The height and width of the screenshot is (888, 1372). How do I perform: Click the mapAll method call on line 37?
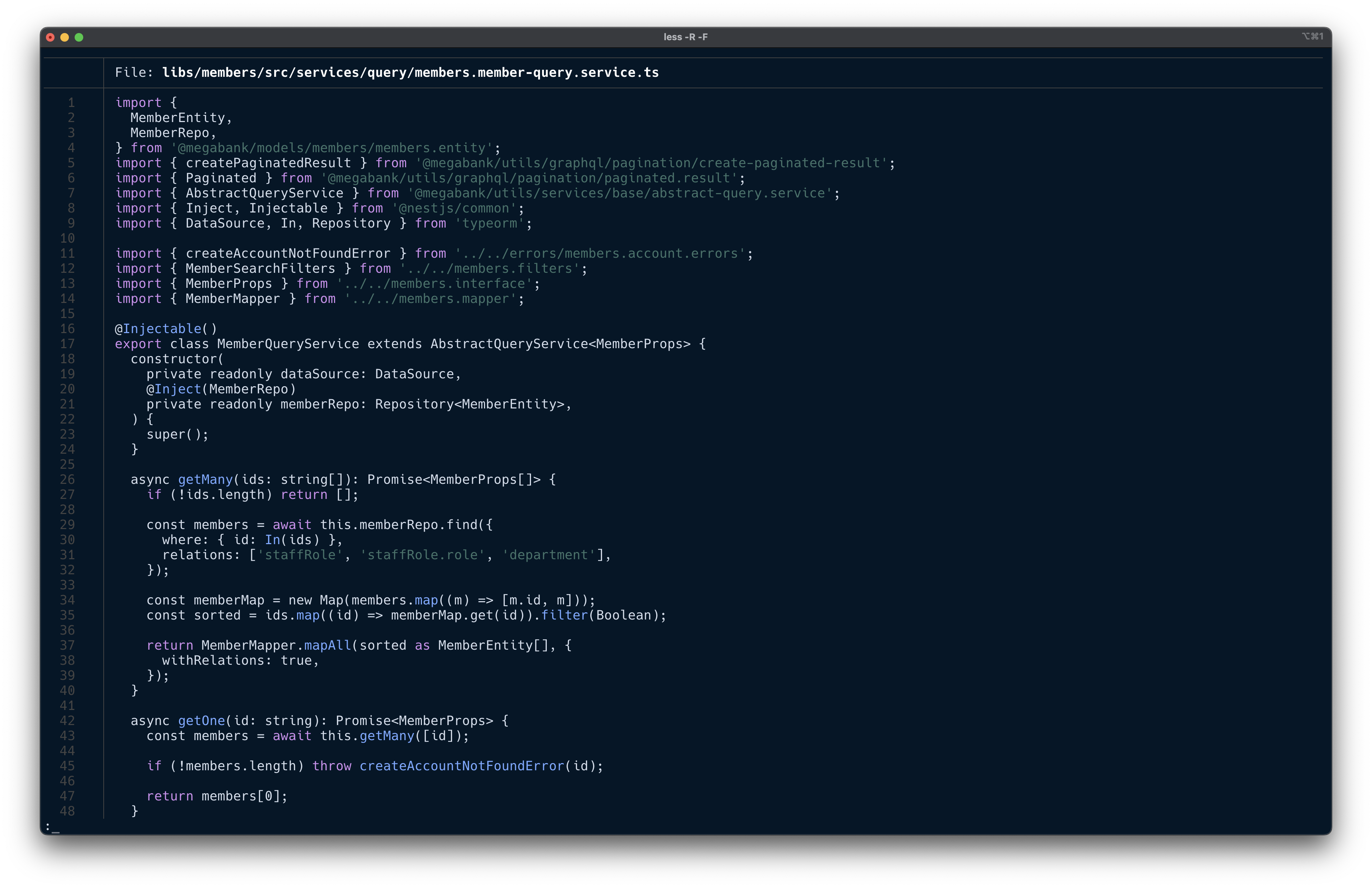tap(327, 645)
